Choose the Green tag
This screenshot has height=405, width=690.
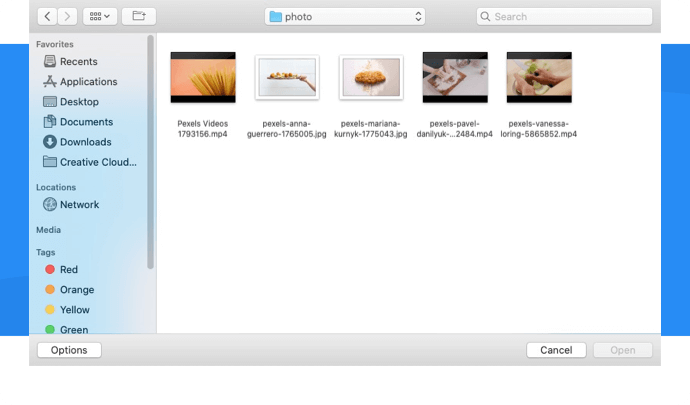coord(67,329)
